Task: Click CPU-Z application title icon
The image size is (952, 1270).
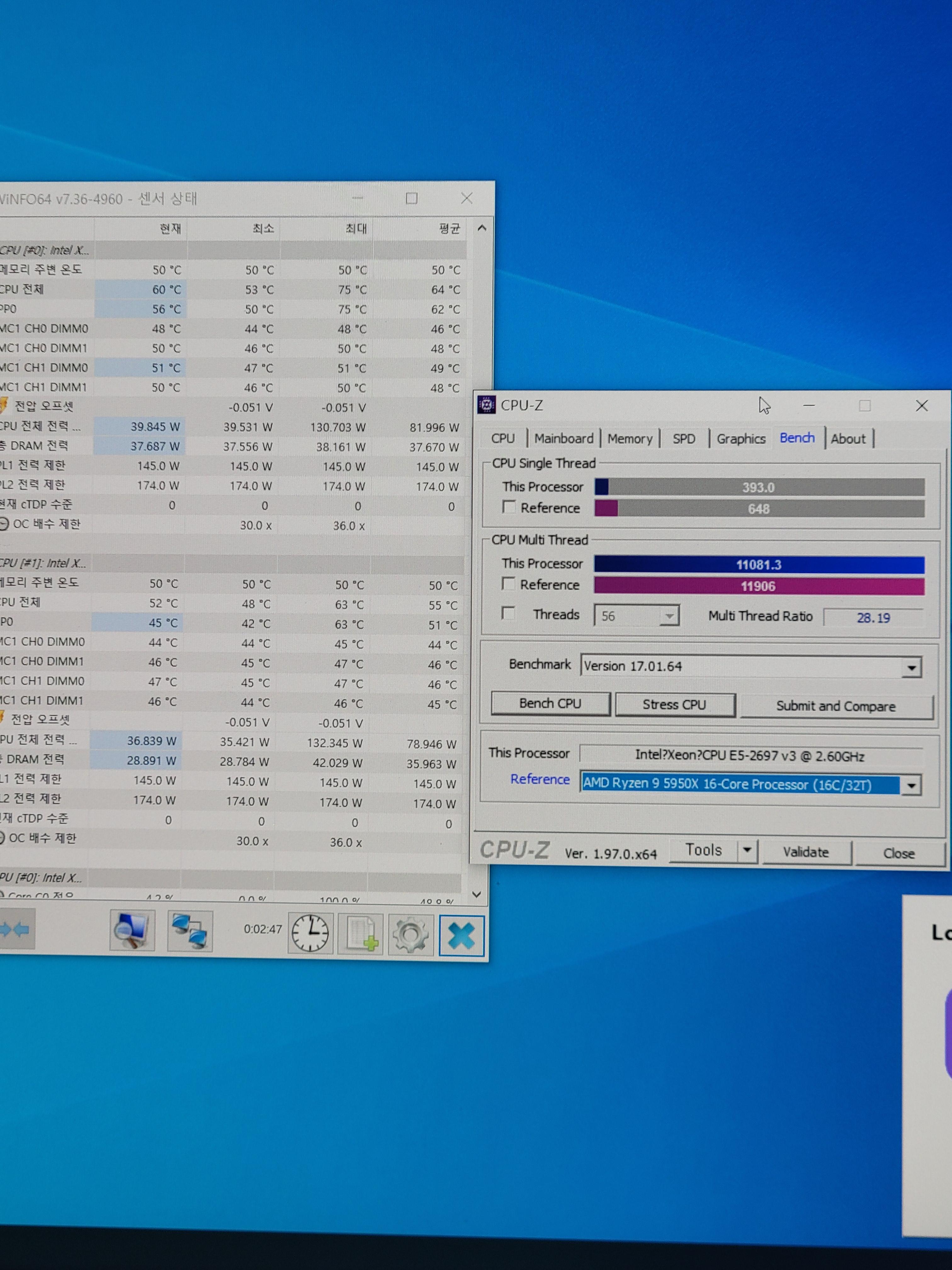Action: point(486,405)
